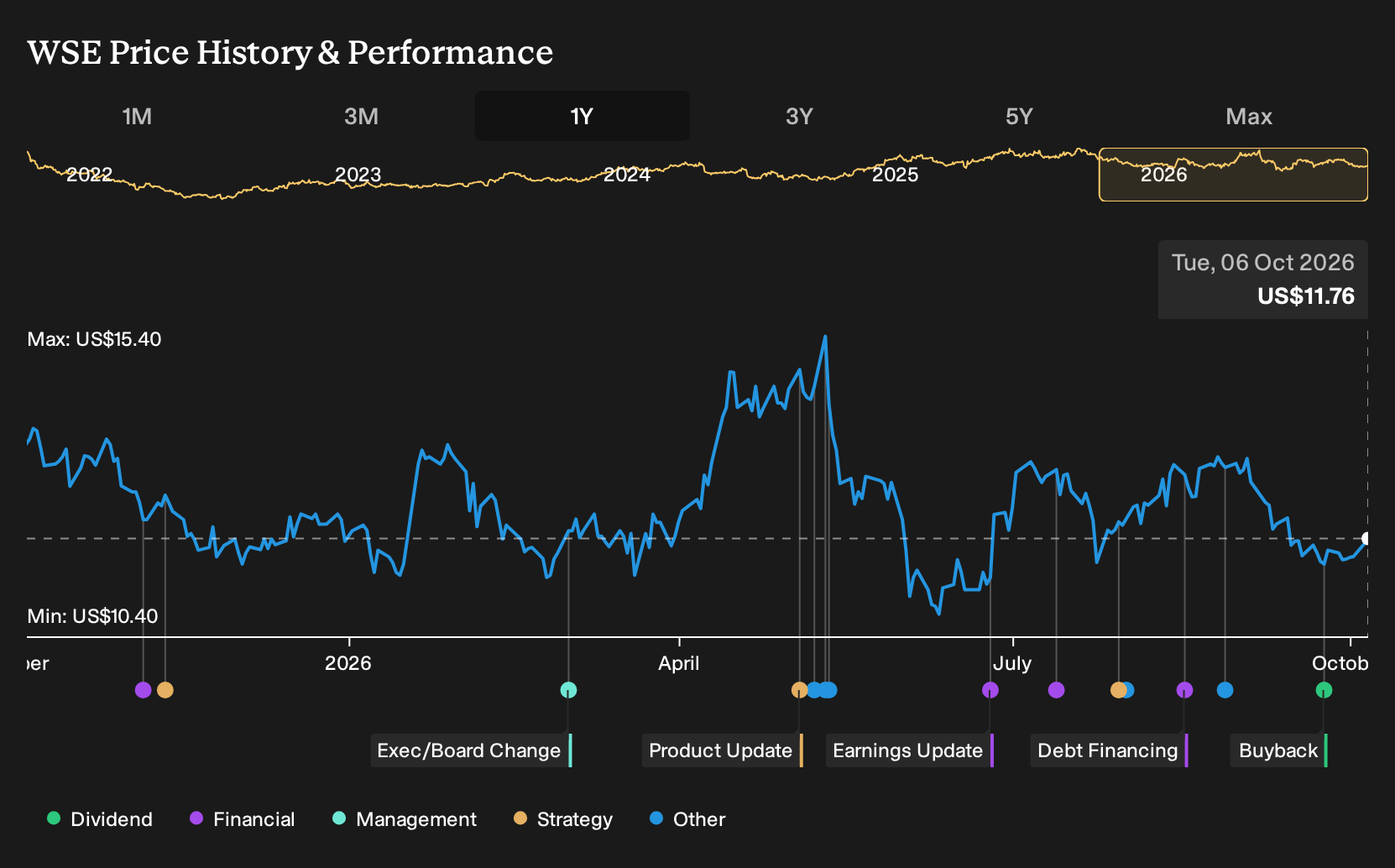The height and width of the screenshot is (868, 1395).
Task: Click the white current-price endpoint dot
Action: click(x=1366, y=539)
